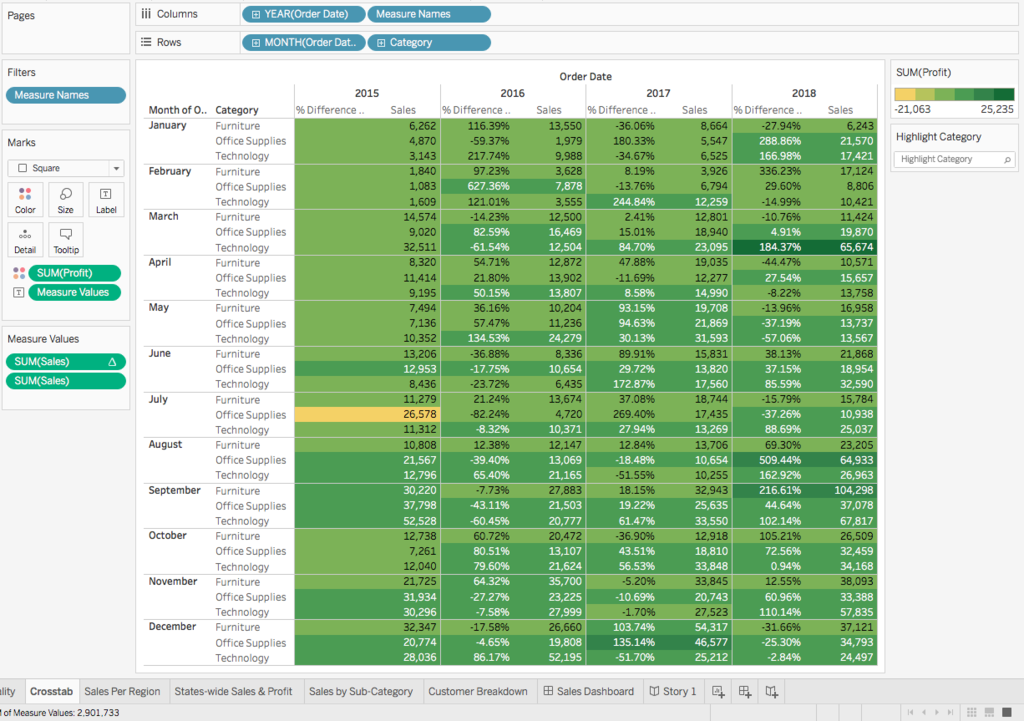Open the States-wide Sales & Profit tab

[x=233, y=691]
